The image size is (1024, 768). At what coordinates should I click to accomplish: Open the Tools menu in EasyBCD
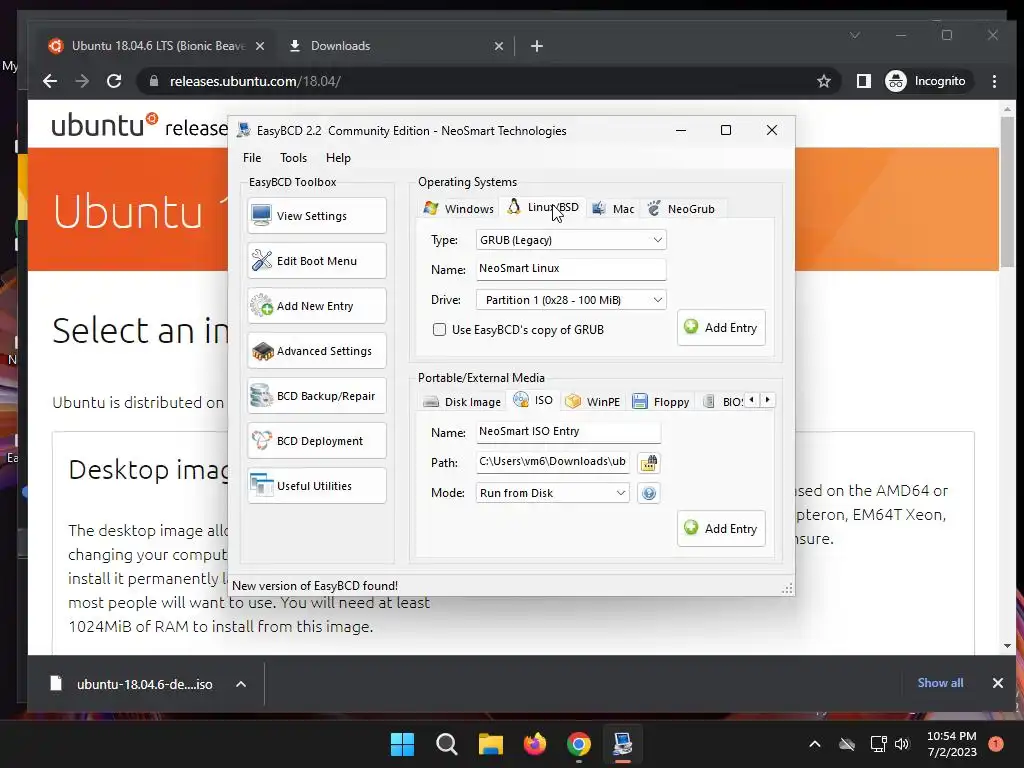[293, 157]
